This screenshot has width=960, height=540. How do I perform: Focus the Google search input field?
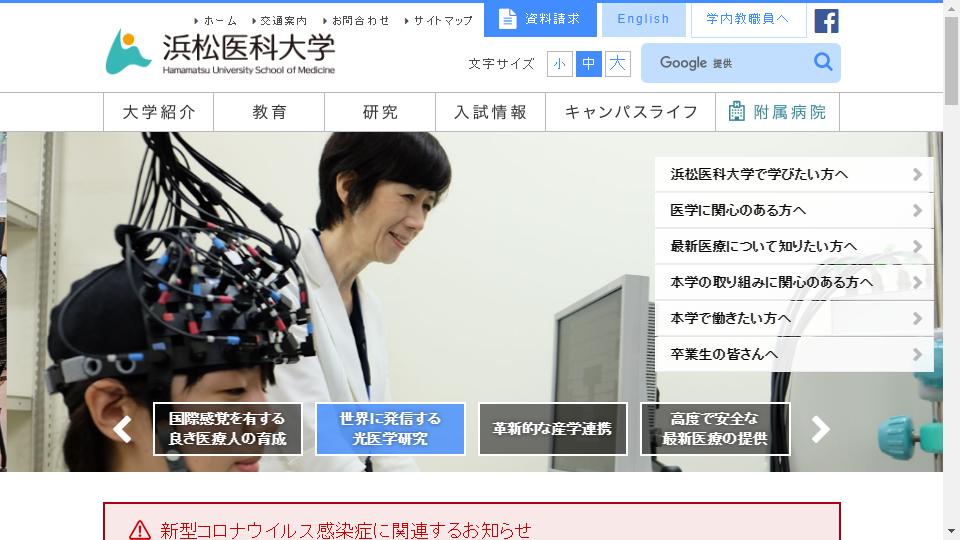click(x=727, y=62)
